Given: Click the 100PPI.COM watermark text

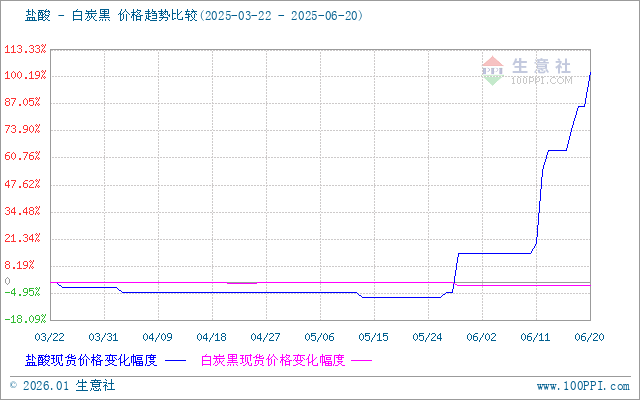Looking at the screenshot, I should (x=542, y=80).
